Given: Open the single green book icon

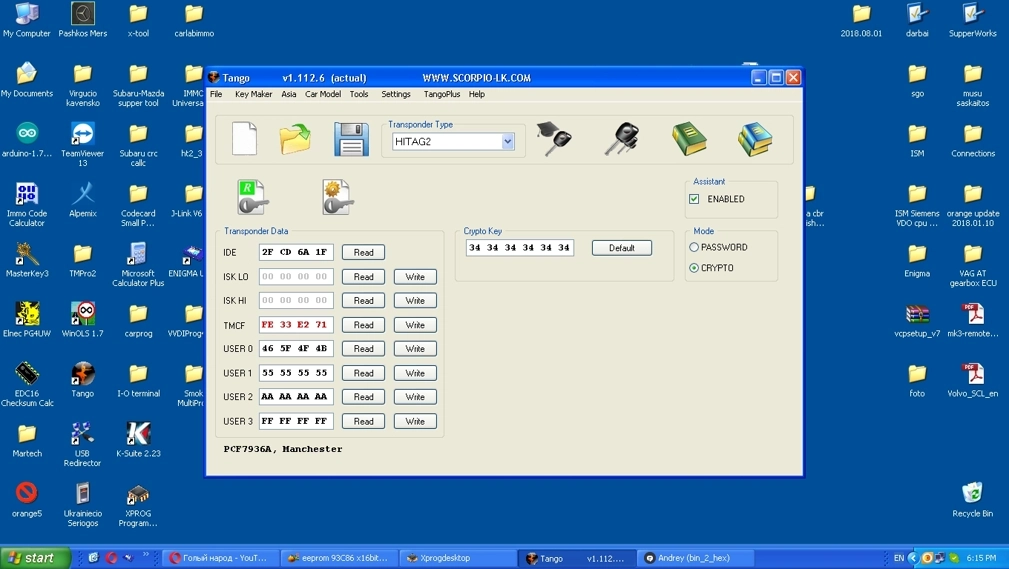Looking at the screenshot, I should pos(689,138).
